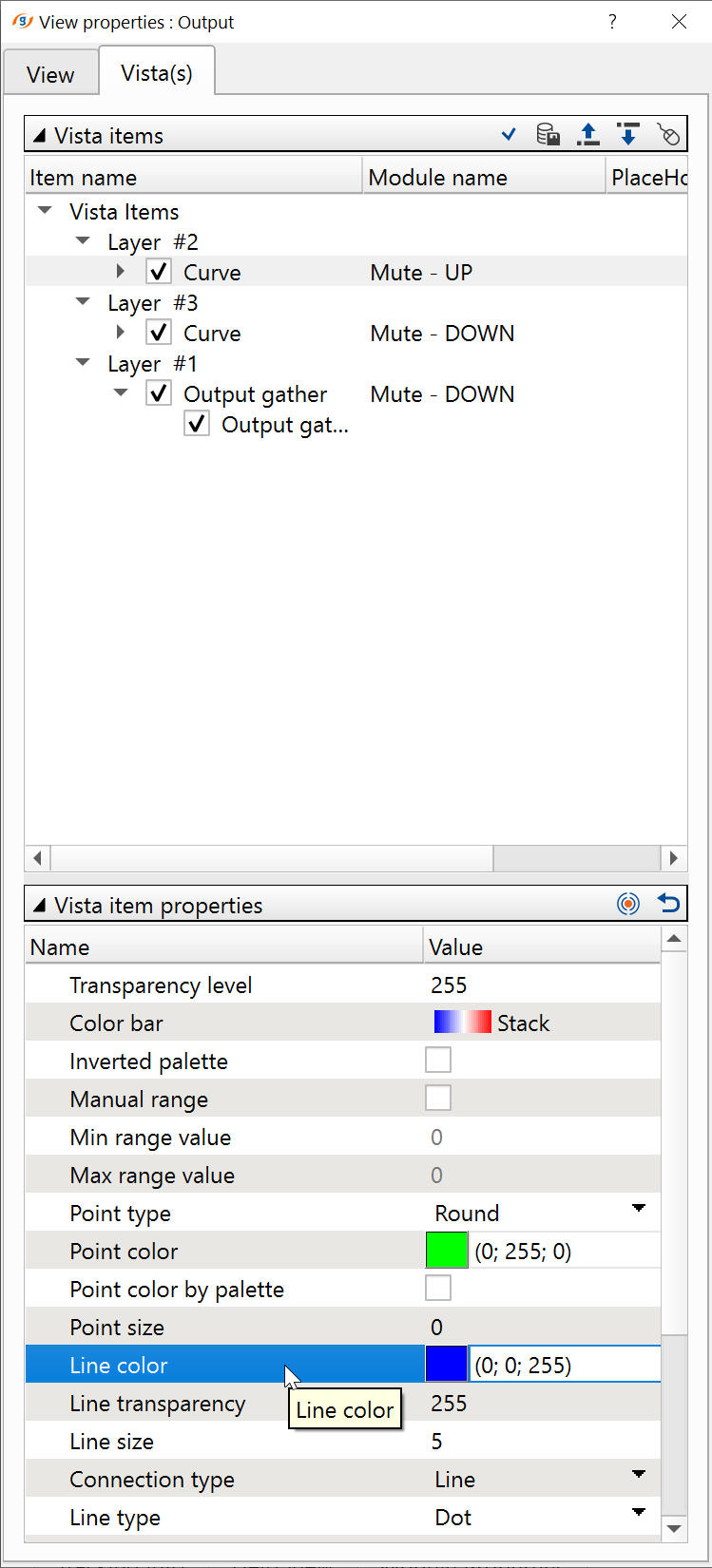Select the Vista(s) tab
This screenshot has width=712, height=1568.
pyautogui.click(x=157, y=73)
